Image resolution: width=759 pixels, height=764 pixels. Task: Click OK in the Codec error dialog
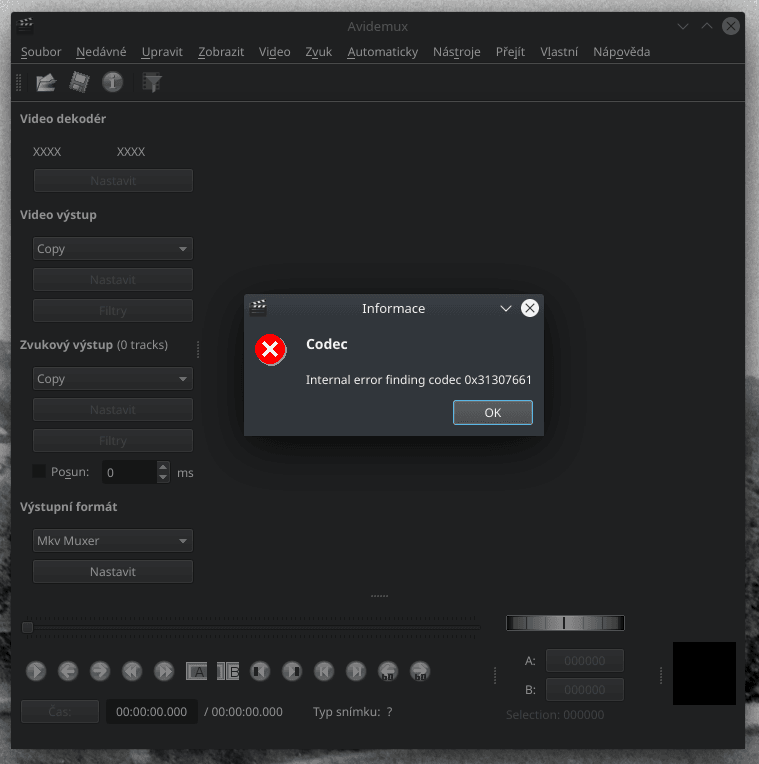click(493, 412)
